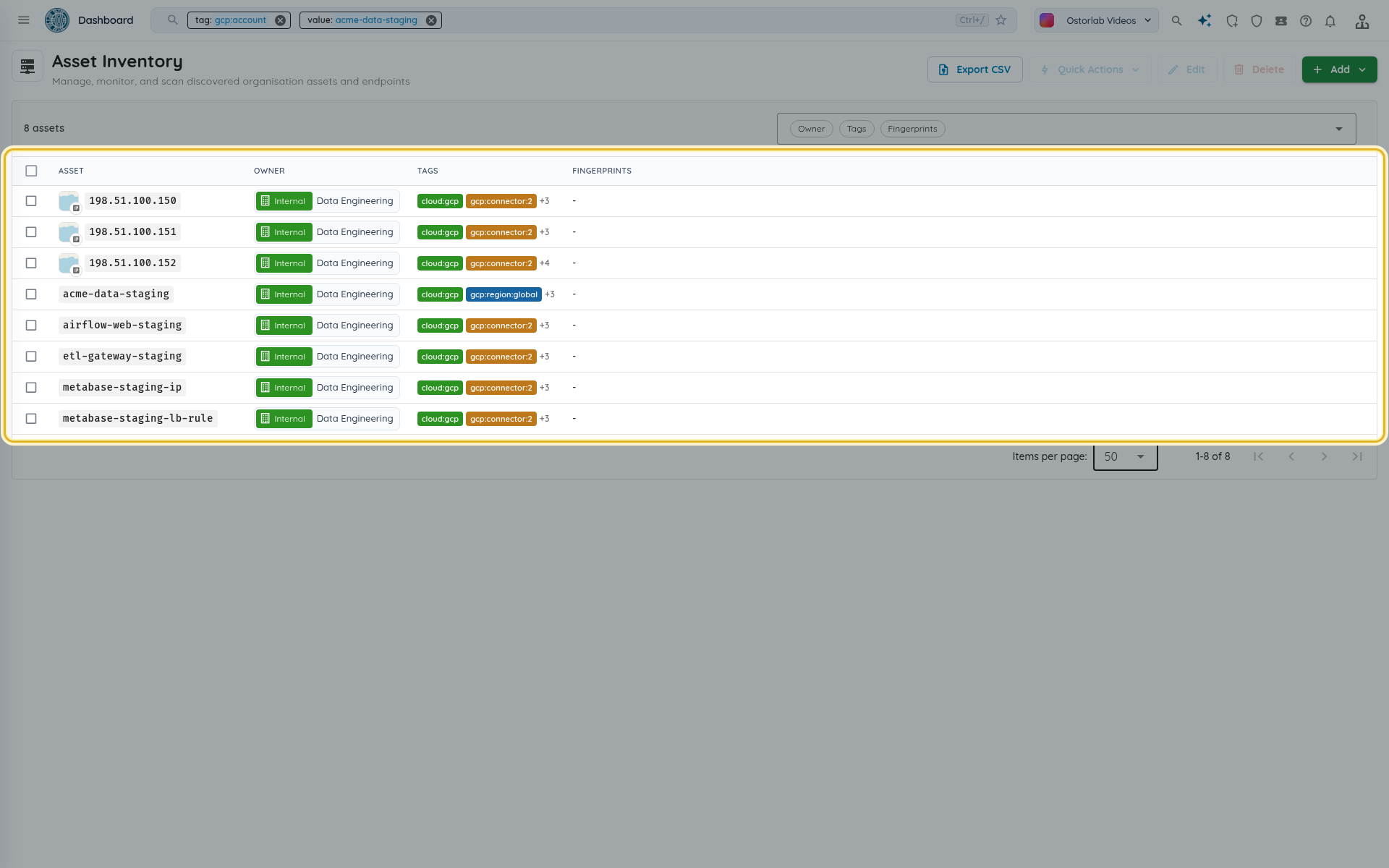
Task: Toggle the select-all assets checkbox
Action: pos(31,171)
